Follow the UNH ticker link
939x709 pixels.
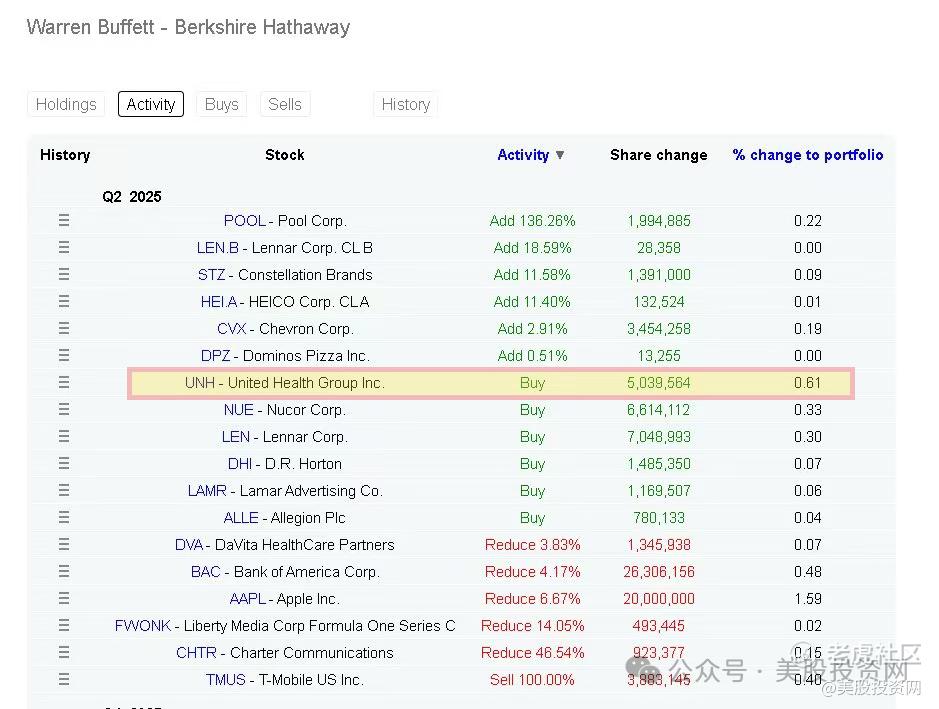pos(200,383)
